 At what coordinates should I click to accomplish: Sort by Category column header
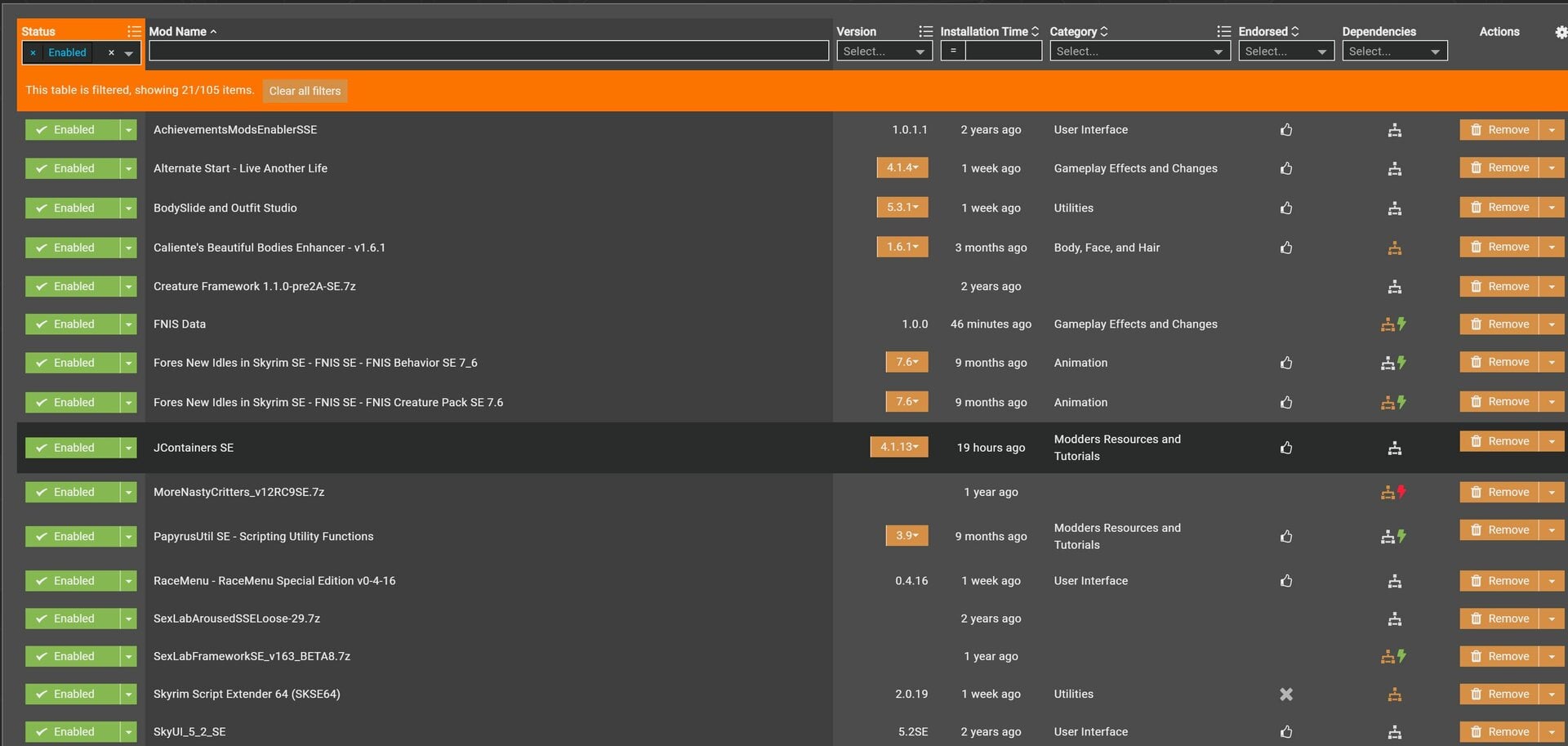(x=1079, y=32)
